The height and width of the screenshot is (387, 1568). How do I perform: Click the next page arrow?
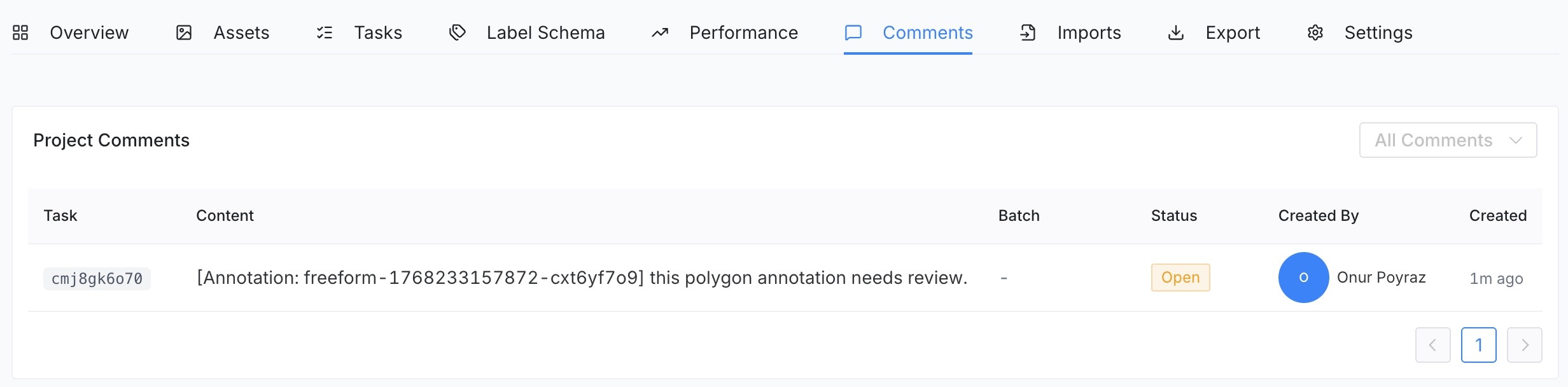pos(1525,345)
